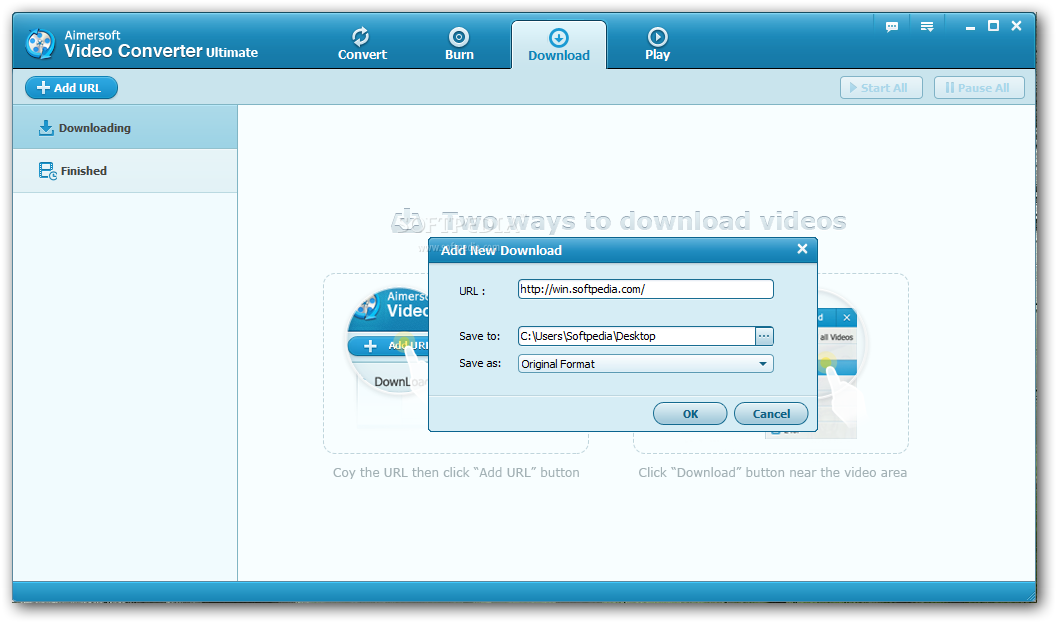Select Finished in the sidebar
The image size is (1057, 623).
click(x=125, y=171)
